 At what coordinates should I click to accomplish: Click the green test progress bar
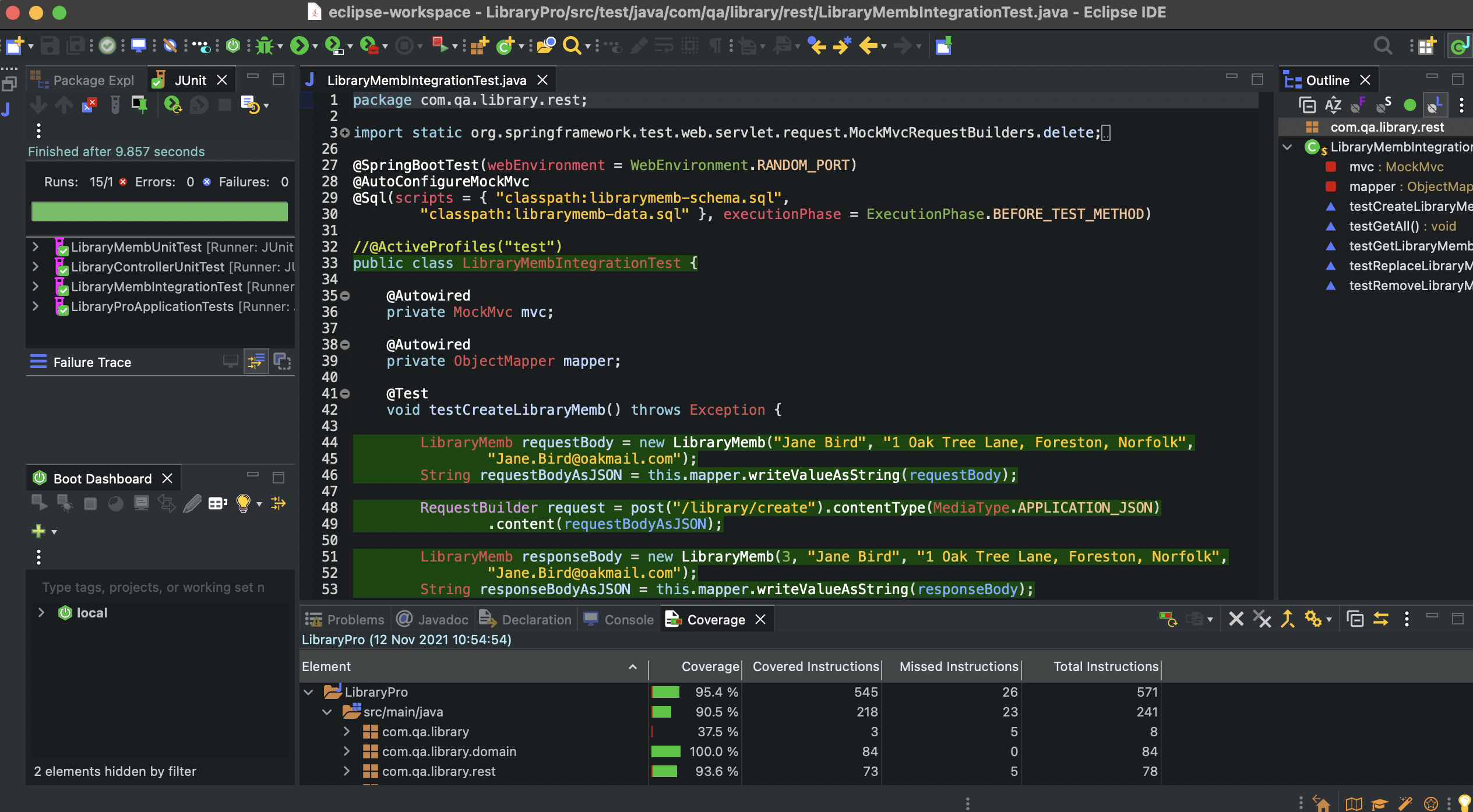click(160, 211)
